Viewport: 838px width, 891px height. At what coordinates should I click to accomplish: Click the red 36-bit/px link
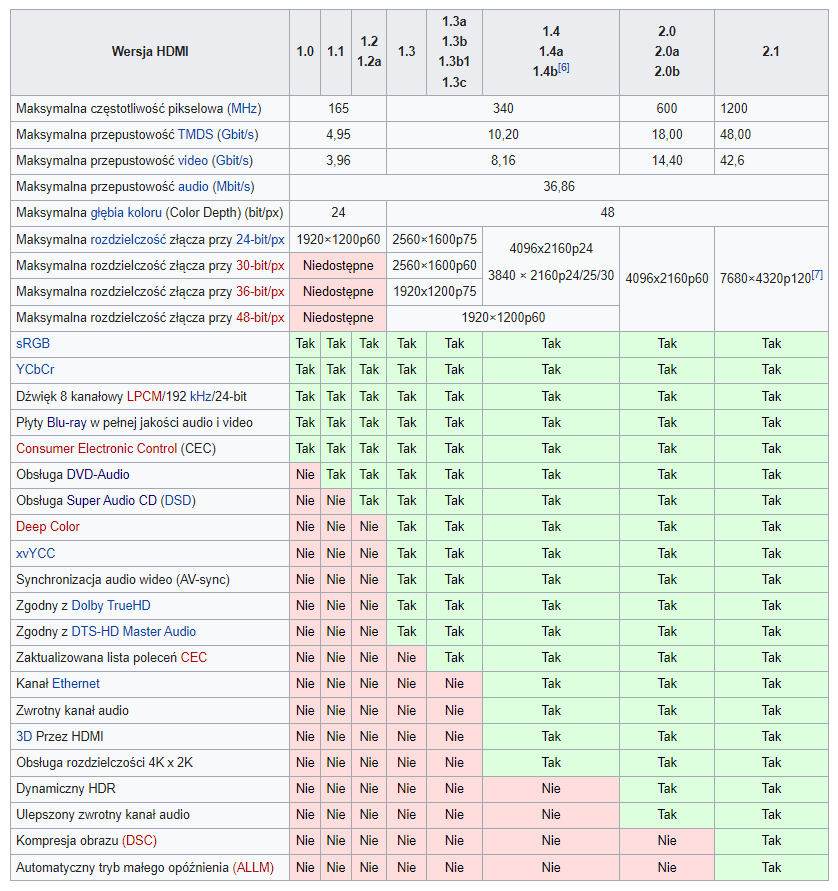coord(260,292)
